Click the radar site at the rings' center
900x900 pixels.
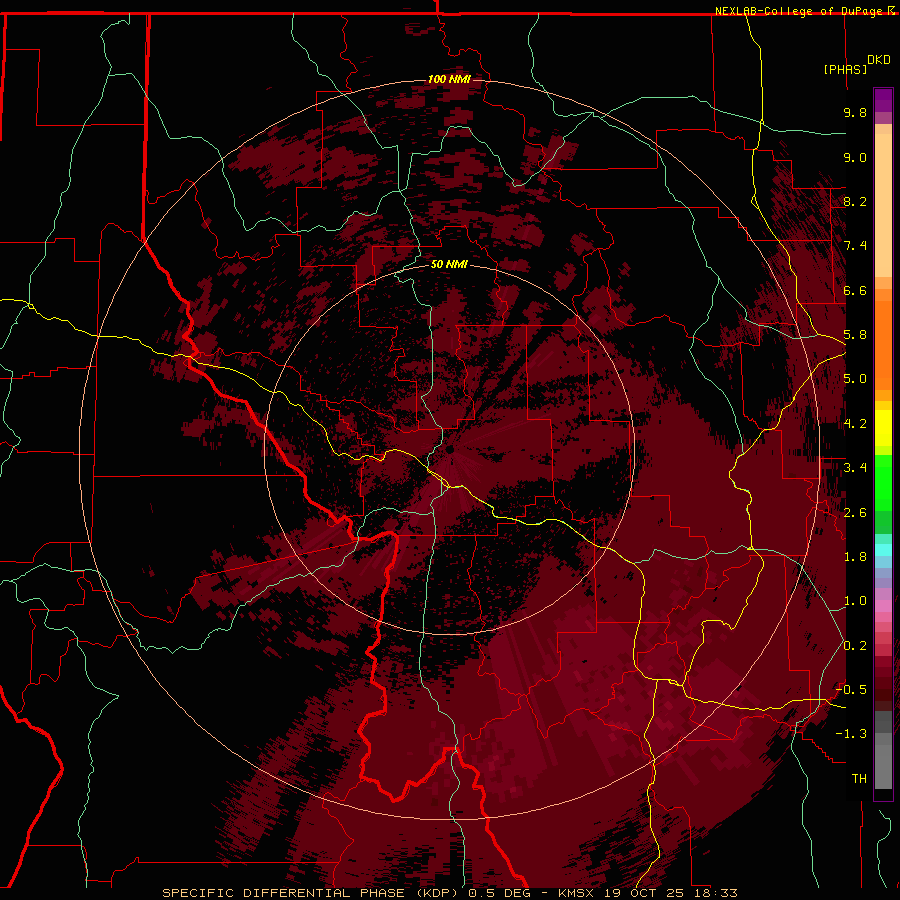point(450,449)
